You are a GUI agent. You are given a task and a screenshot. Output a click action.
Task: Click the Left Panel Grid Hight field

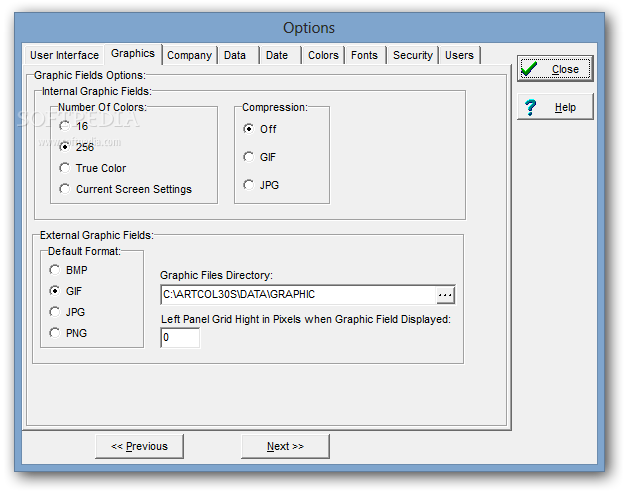(180, 337)
